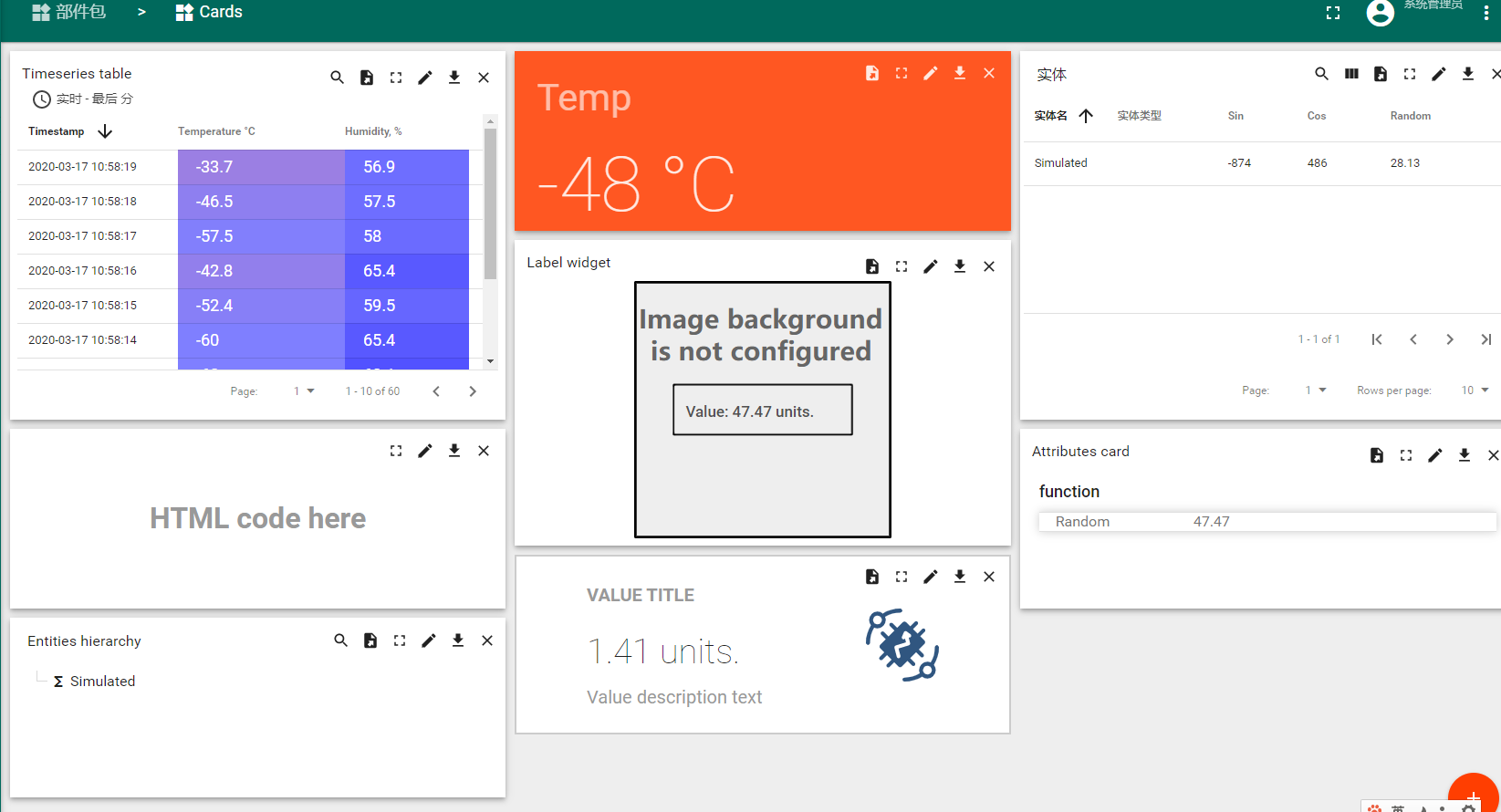Open the user profile avatar

pos(1380,13)
